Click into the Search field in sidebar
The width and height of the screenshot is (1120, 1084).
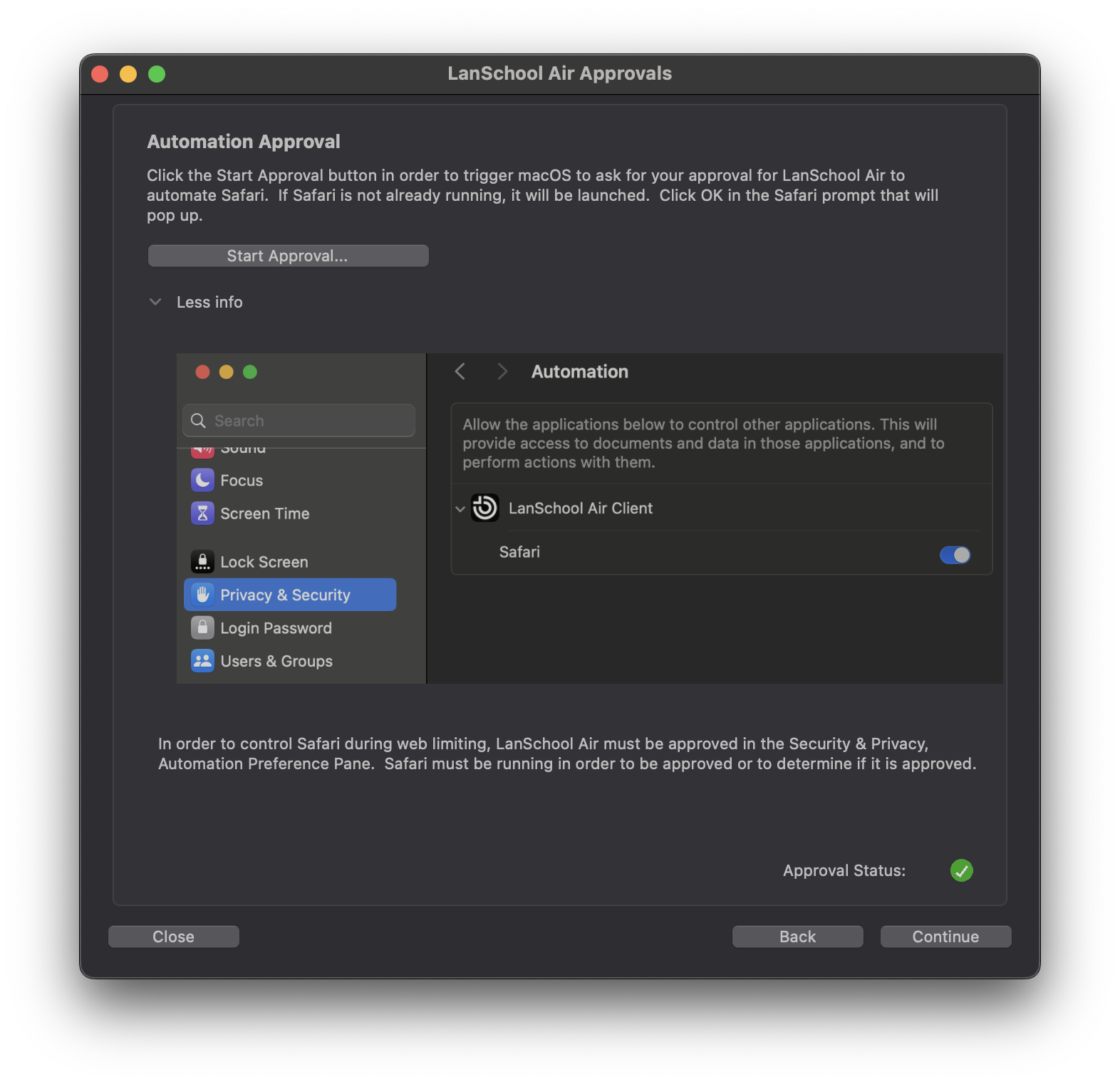point(299,420)
